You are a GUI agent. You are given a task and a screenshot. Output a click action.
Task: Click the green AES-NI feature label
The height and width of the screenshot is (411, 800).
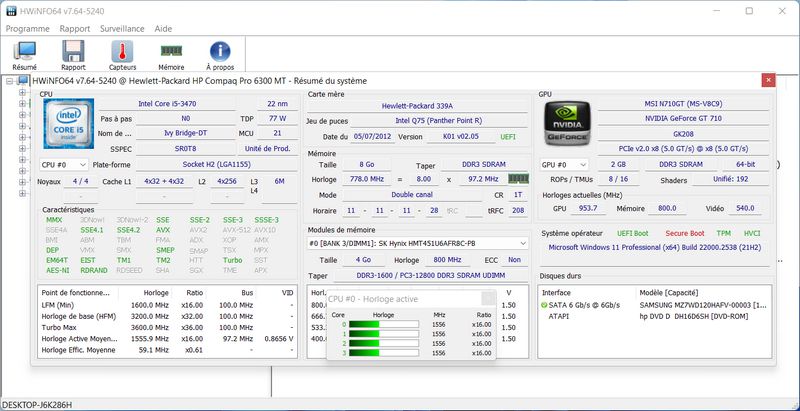point(57,270)
